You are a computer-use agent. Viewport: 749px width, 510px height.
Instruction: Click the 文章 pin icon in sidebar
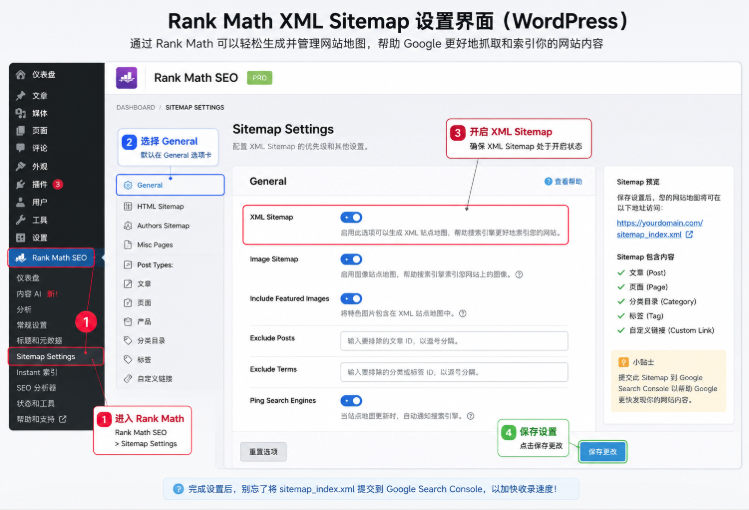point(21,96)
